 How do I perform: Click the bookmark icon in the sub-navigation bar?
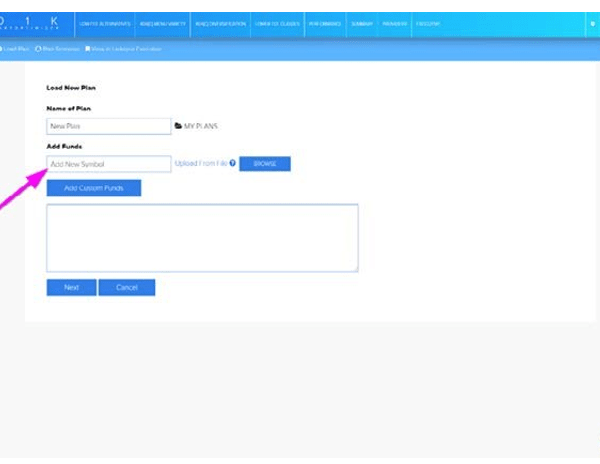point(88,47)
